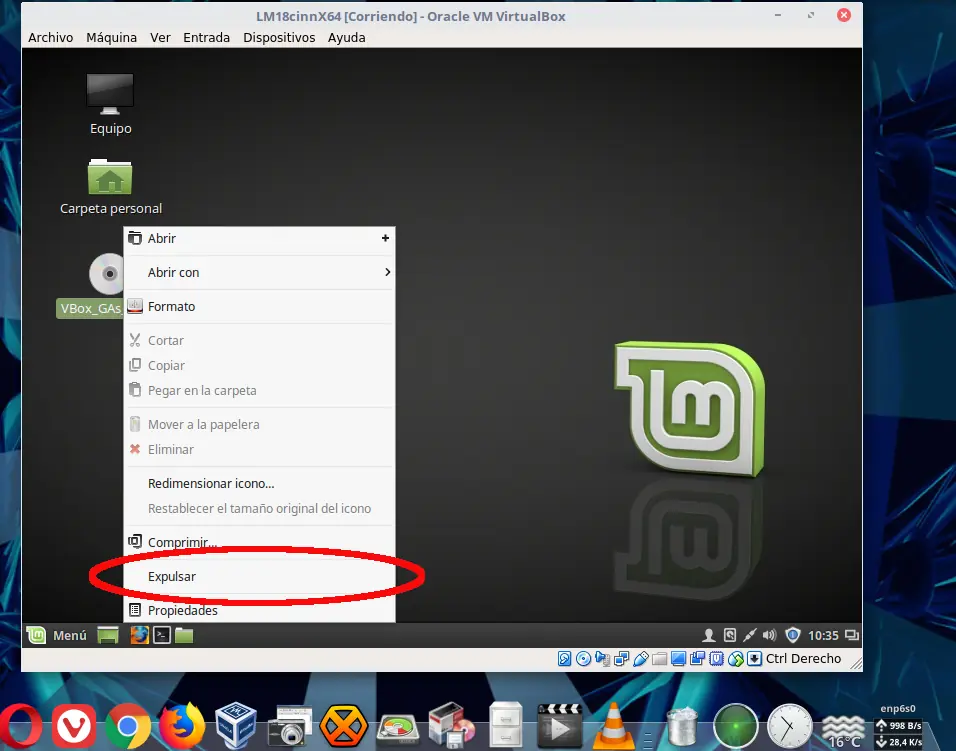The image size is (956, 751).
Task: Click Mover a la papelera entry
Action: click(259, 424)
